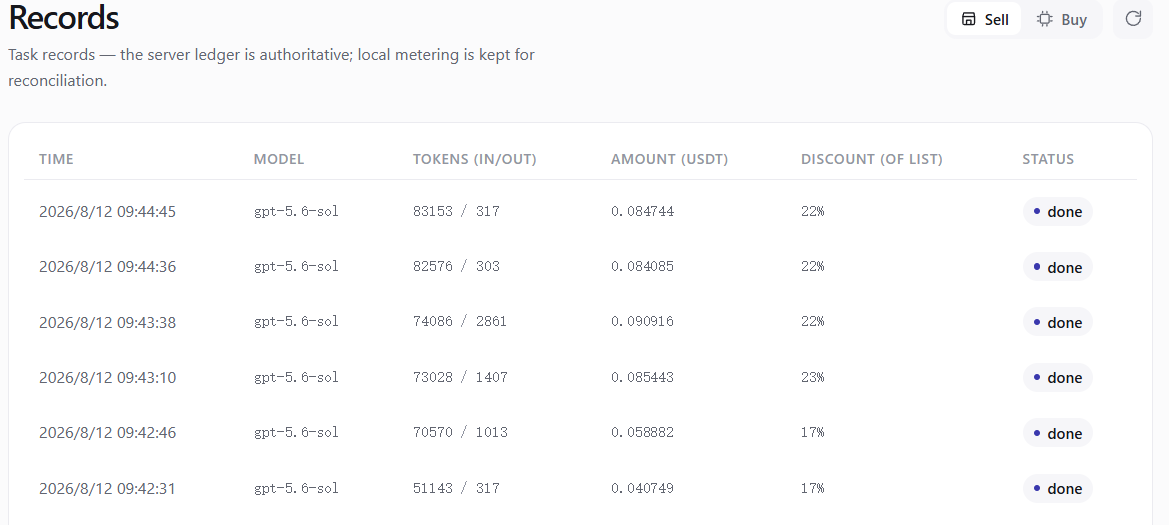Screen dimensions: 1169x525
Task: Click the amount 0.040749
Action: pyautogui.click(x=642, y=488)
